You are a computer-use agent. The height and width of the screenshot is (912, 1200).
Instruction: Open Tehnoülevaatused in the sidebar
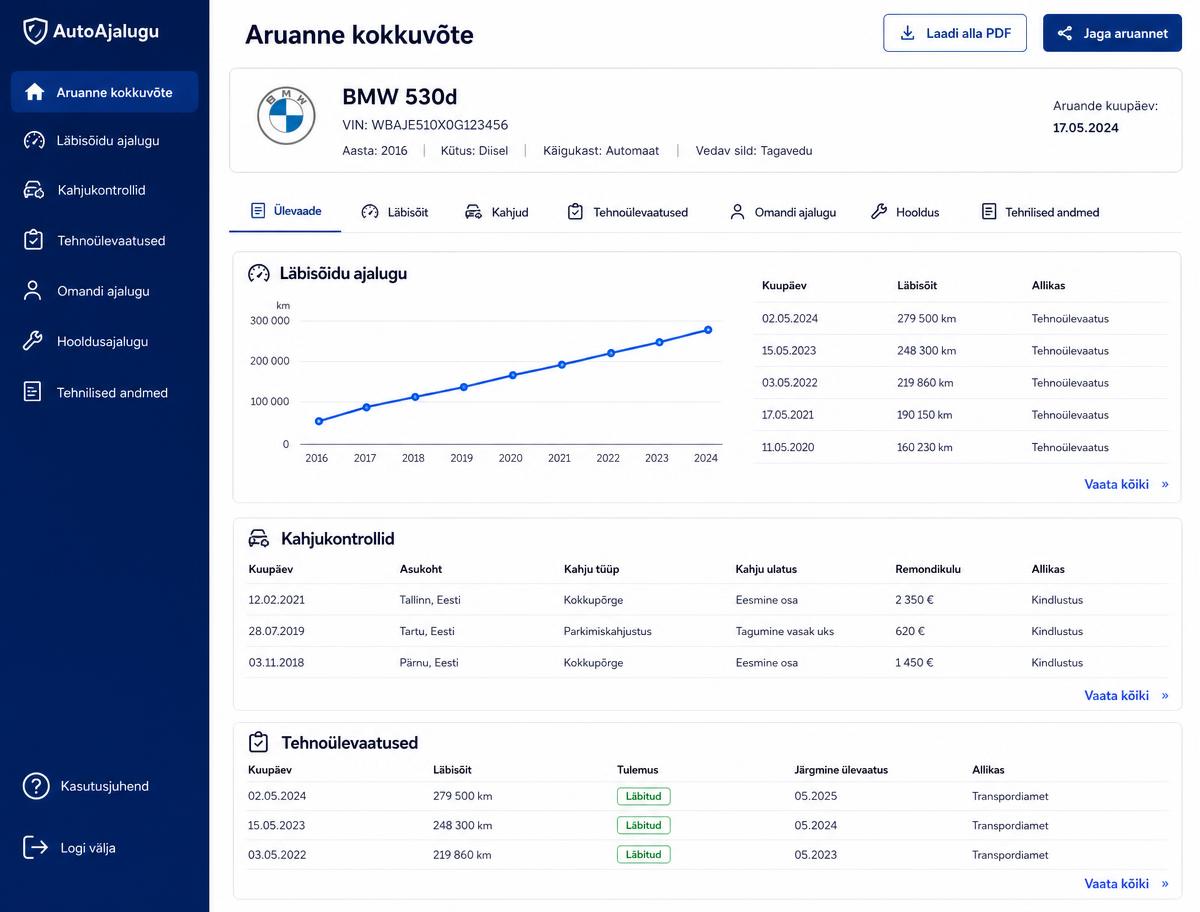point(105,240)
